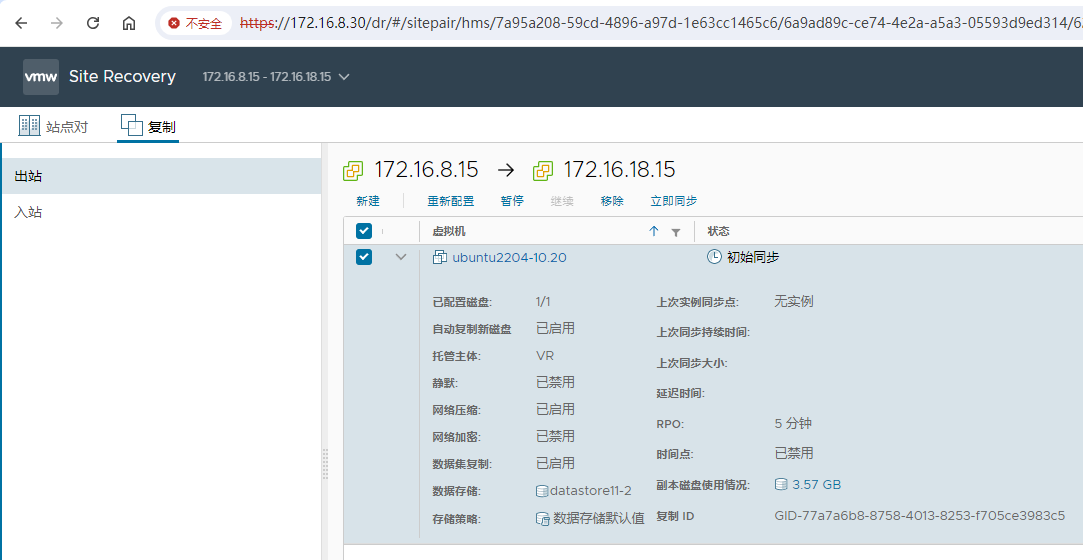The image size is (1083, 560).
Task: Click the source vCenter icon next to 172.16.8.15
Action: [x=353, y=171]
